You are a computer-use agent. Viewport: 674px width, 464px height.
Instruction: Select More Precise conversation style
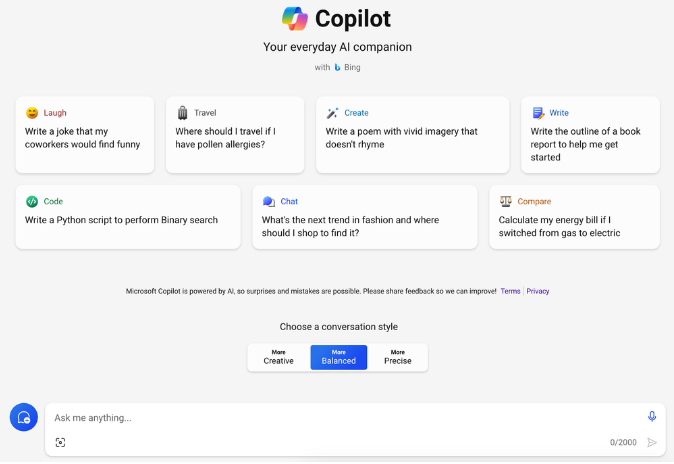(398, 357)
